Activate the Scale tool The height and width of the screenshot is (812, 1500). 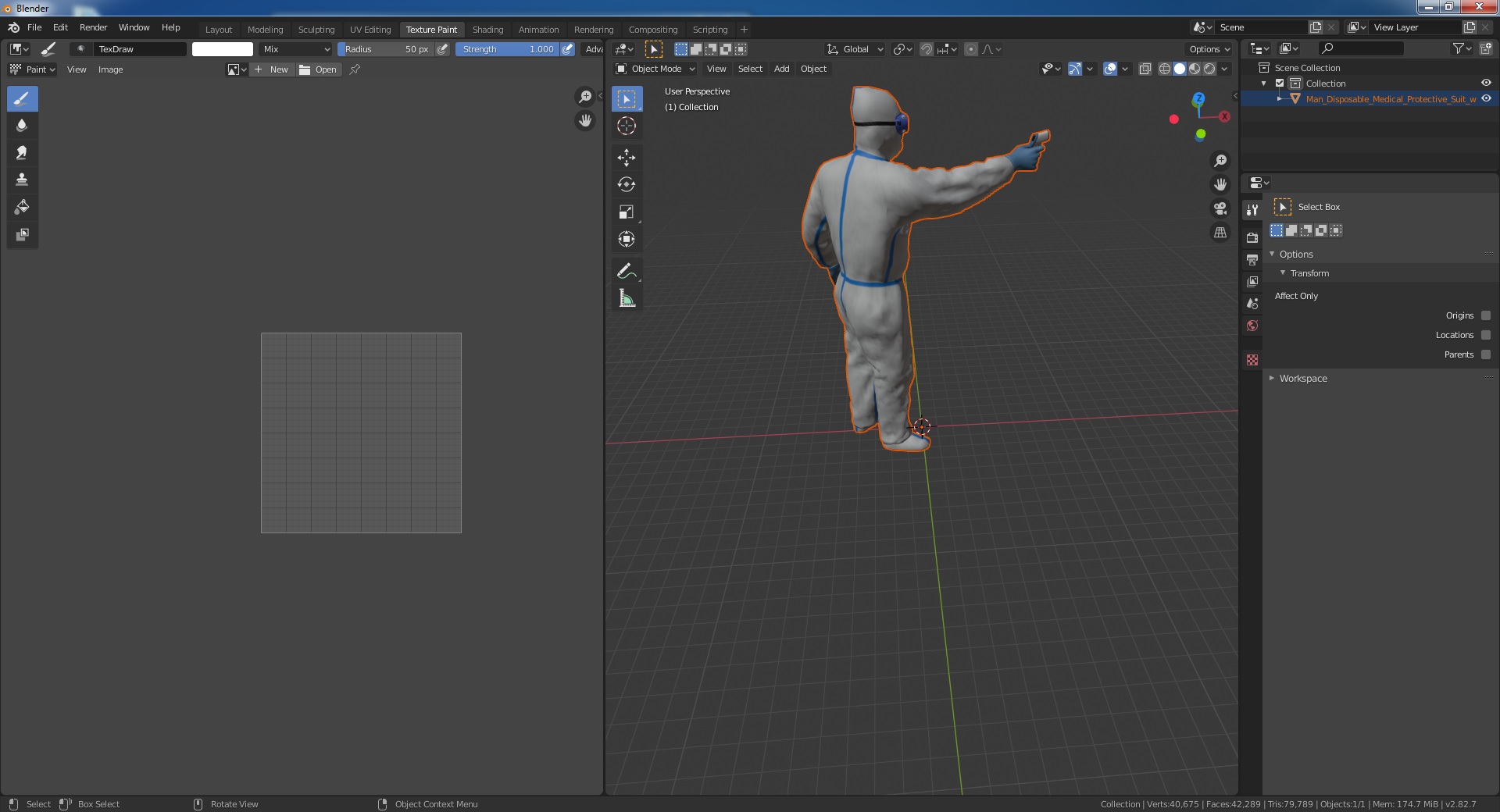(627, 212)
